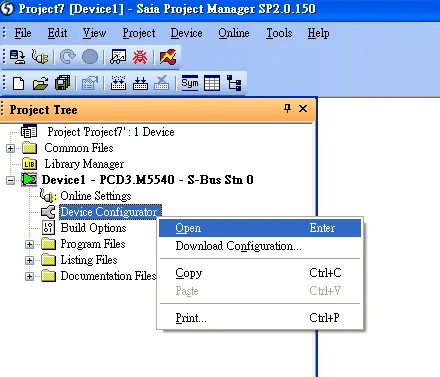Open the Edit menu
Image resolution: width=440 pixels, height=377 pixels.
click(x=57, y=33)
